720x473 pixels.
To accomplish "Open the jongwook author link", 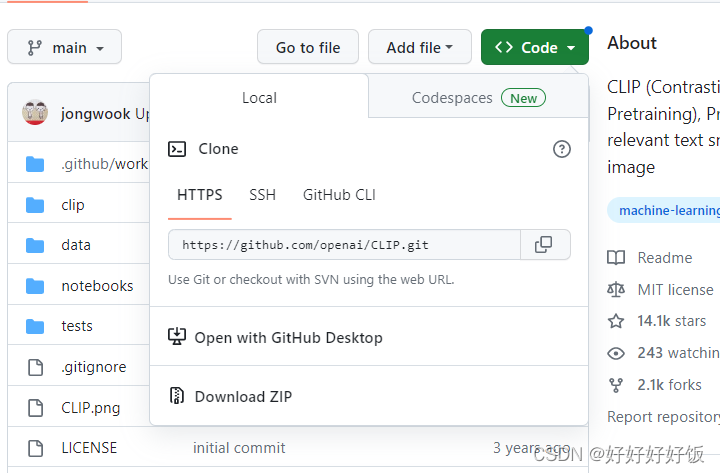I will point(96,113).
